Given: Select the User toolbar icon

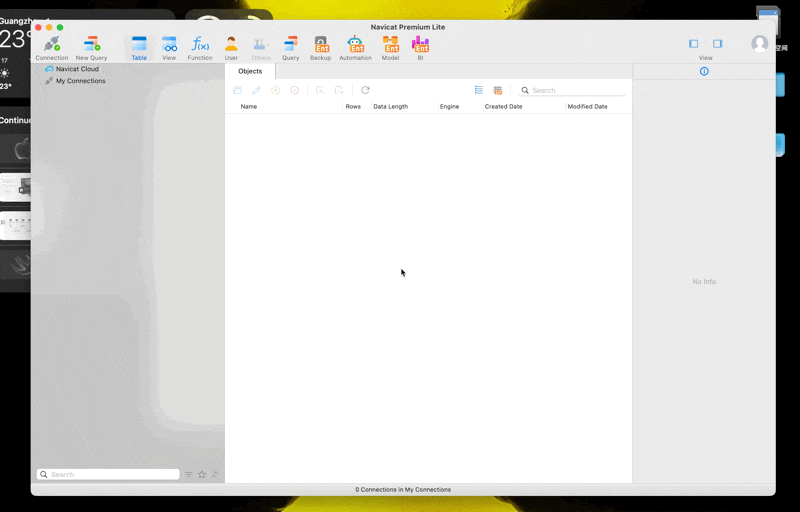Looking at the screenshot, I should 231,48.
